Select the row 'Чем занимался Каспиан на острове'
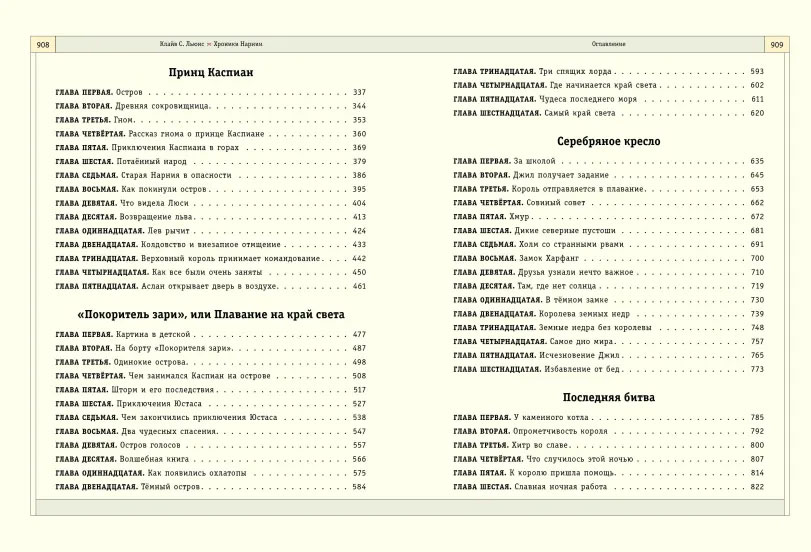The height and width of the screenshot is (552, 811). click(x=211, y=376)
